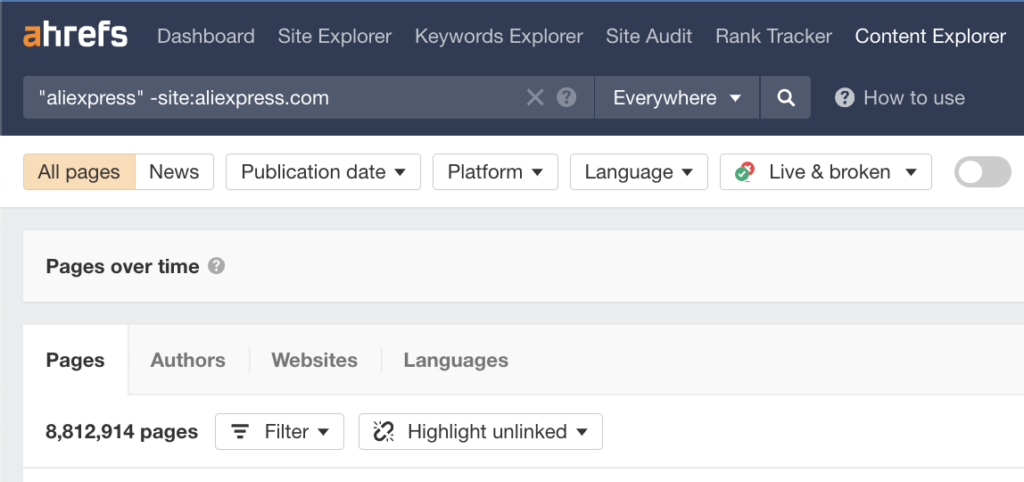Expand the Platform filter
This screenshot has width=1024, height=482.
click(495, 172)
